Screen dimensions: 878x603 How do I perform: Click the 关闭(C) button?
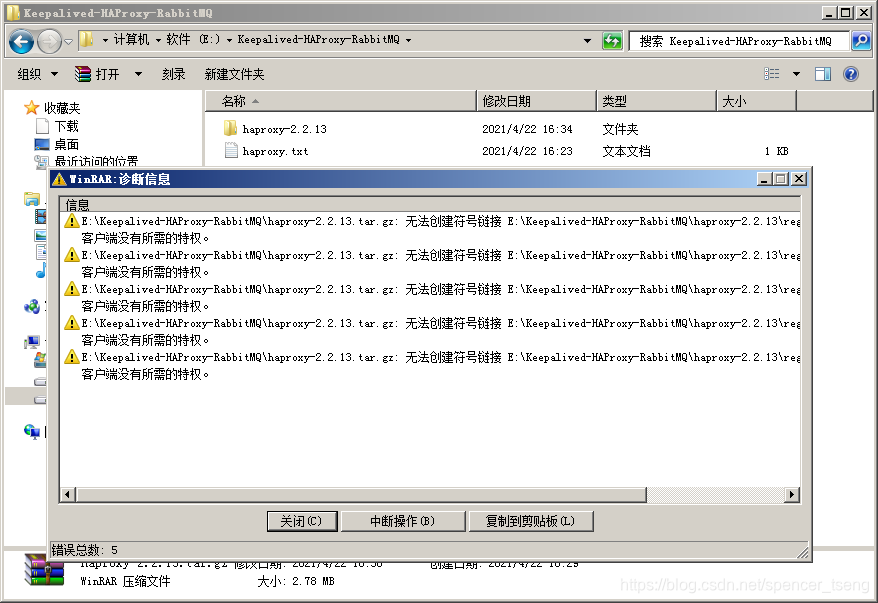click(302, 521)
